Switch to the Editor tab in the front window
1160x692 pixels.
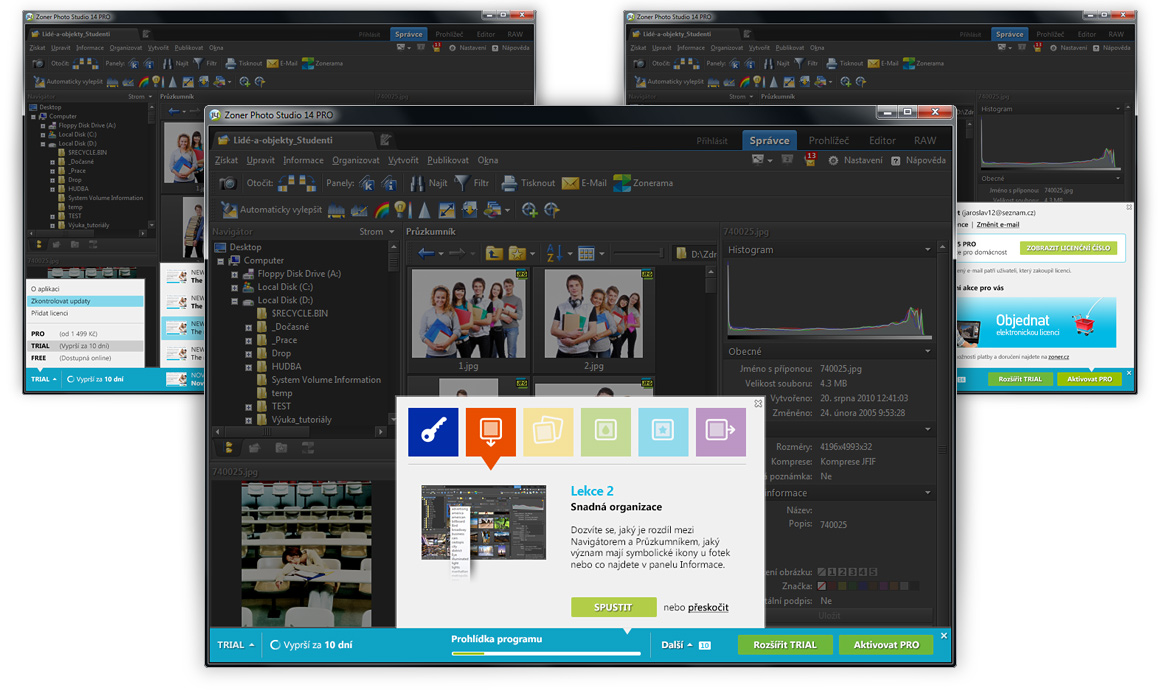click(x=882, y=141)
